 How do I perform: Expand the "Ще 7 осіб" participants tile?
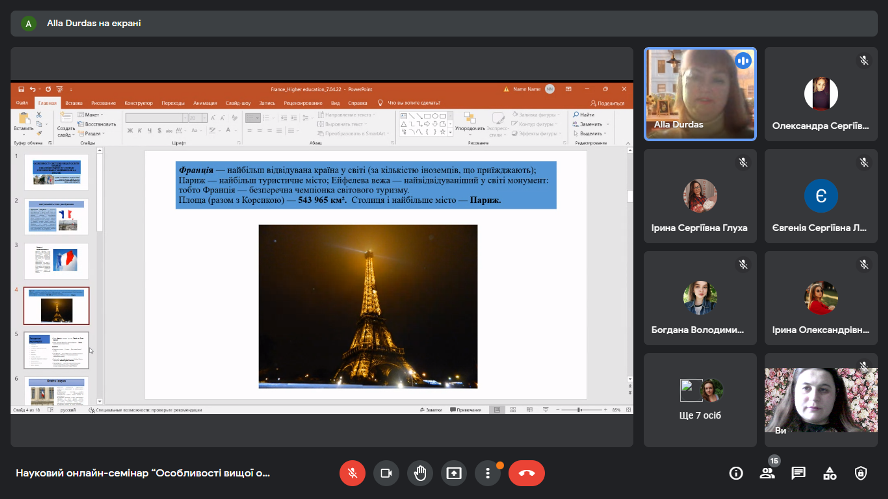[x=700, y=398]
